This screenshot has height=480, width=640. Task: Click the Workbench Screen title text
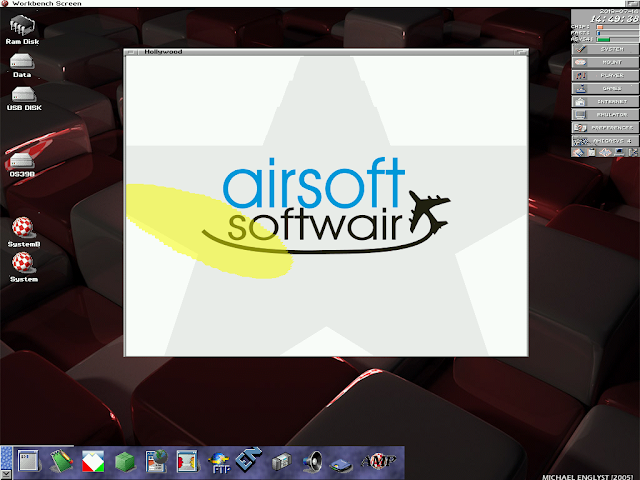pyautogui.click(x=47, y=3)
